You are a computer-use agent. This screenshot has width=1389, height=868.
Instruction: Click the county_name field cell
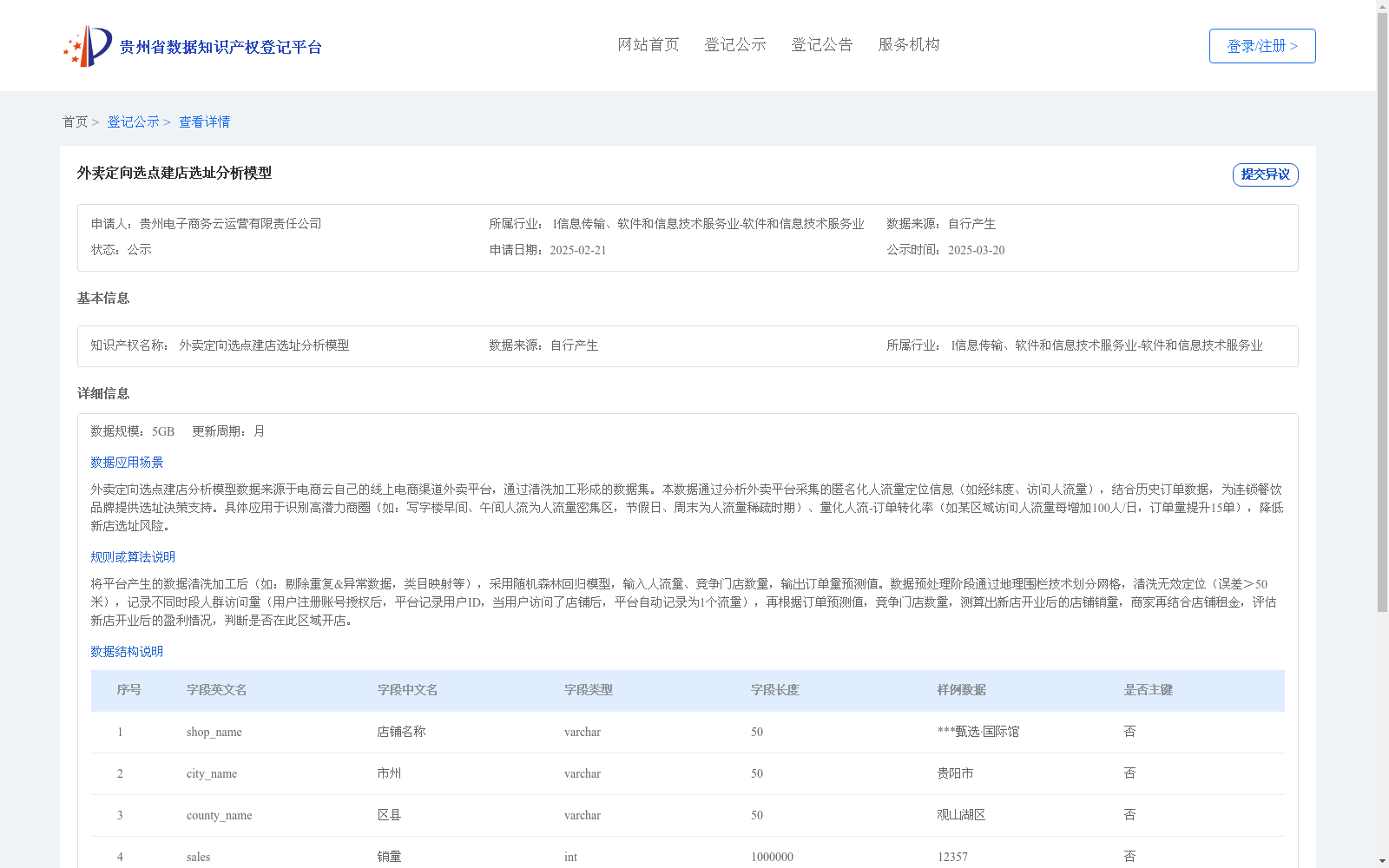tap(220, 816)
